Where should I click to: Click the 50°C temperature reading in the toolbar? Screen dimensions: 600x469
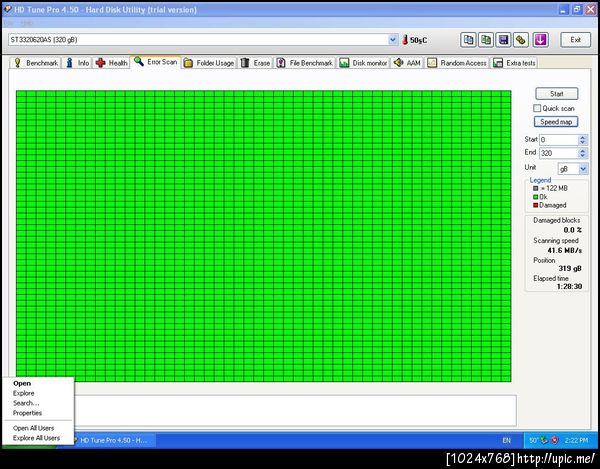click(x=418, y=40)
